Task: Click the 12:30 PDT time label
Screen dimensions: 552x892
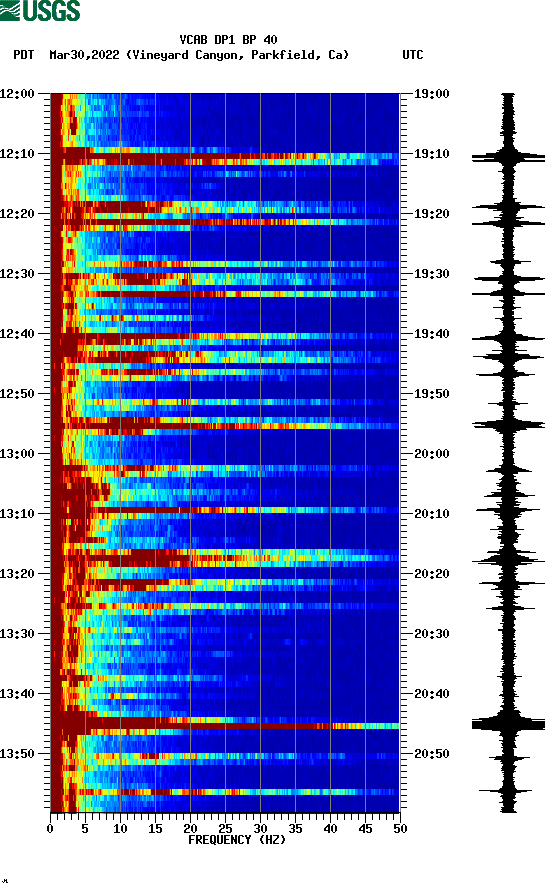Action: [x=17, y=274]
